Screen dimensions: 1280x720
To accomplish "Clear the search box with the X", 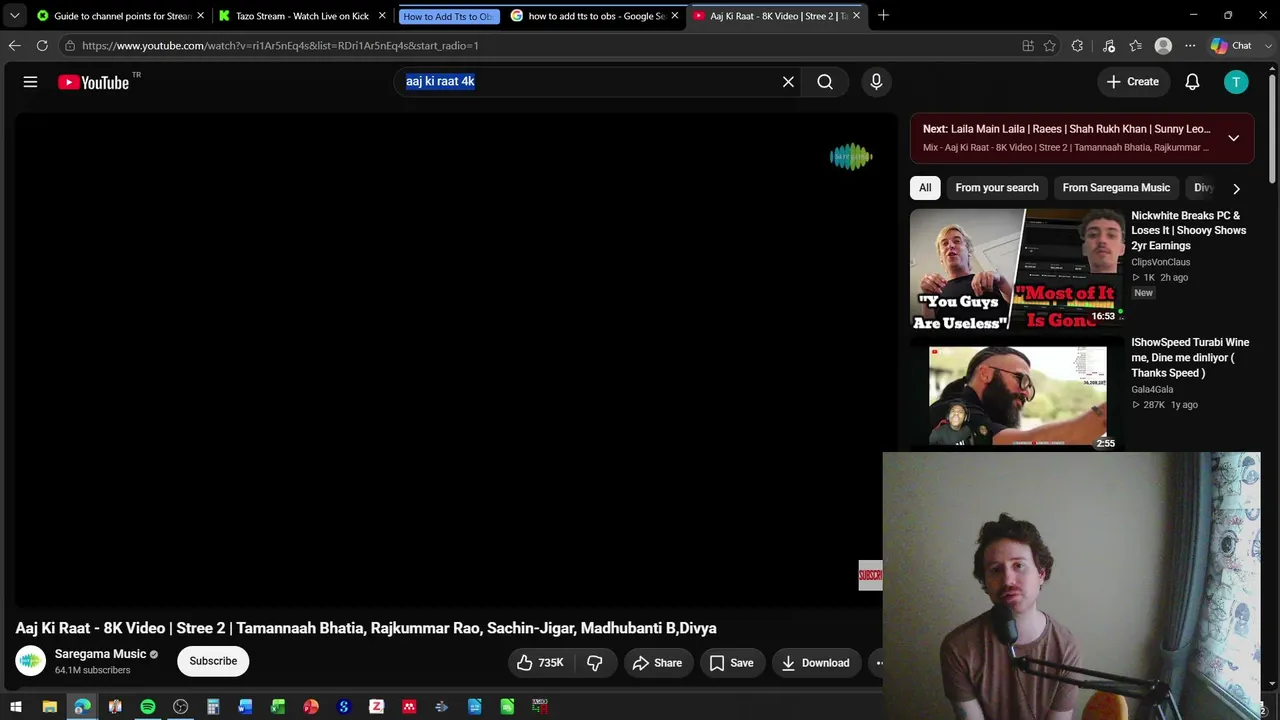I will click(788, 82).
